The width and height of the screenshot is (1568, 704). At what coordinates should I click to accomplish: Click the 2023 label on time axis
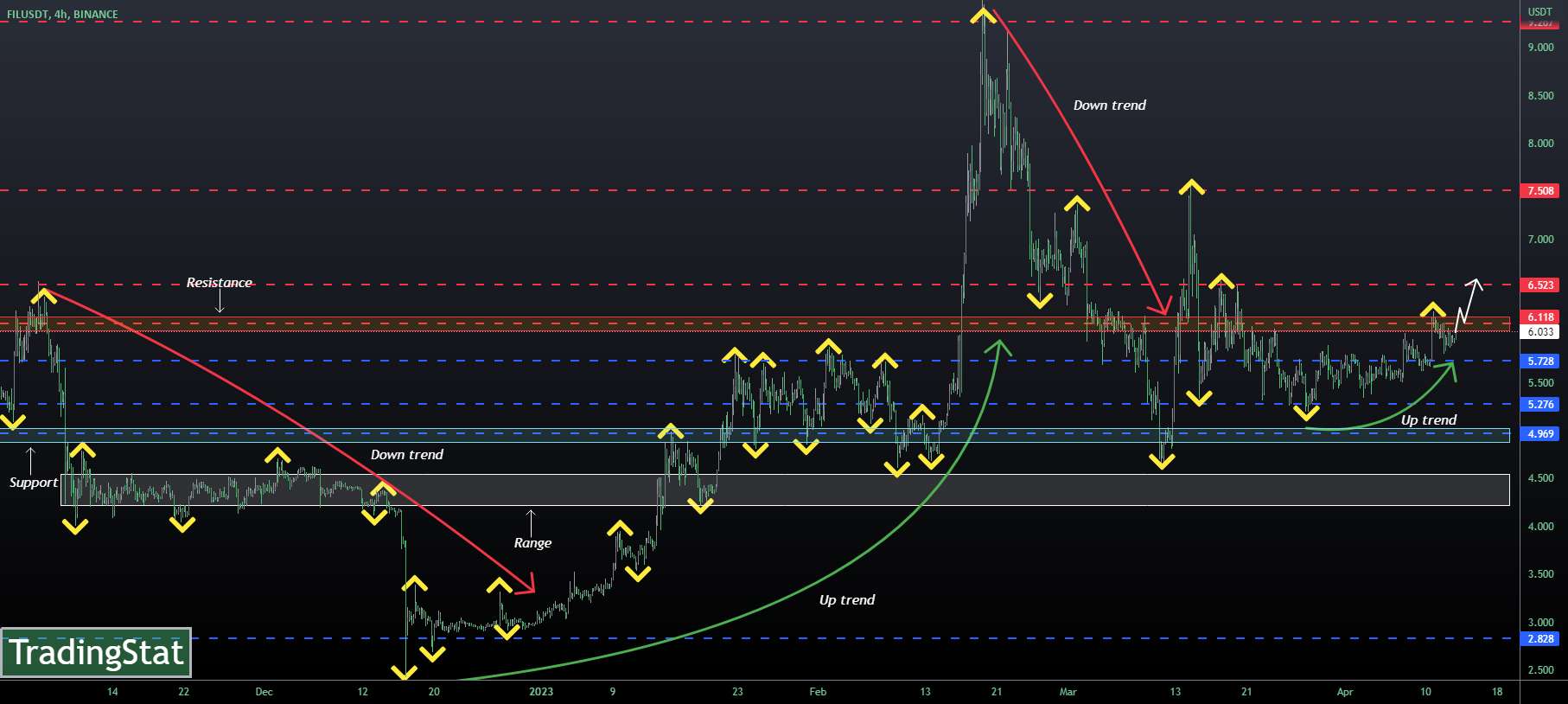click(x=541, y=691)
